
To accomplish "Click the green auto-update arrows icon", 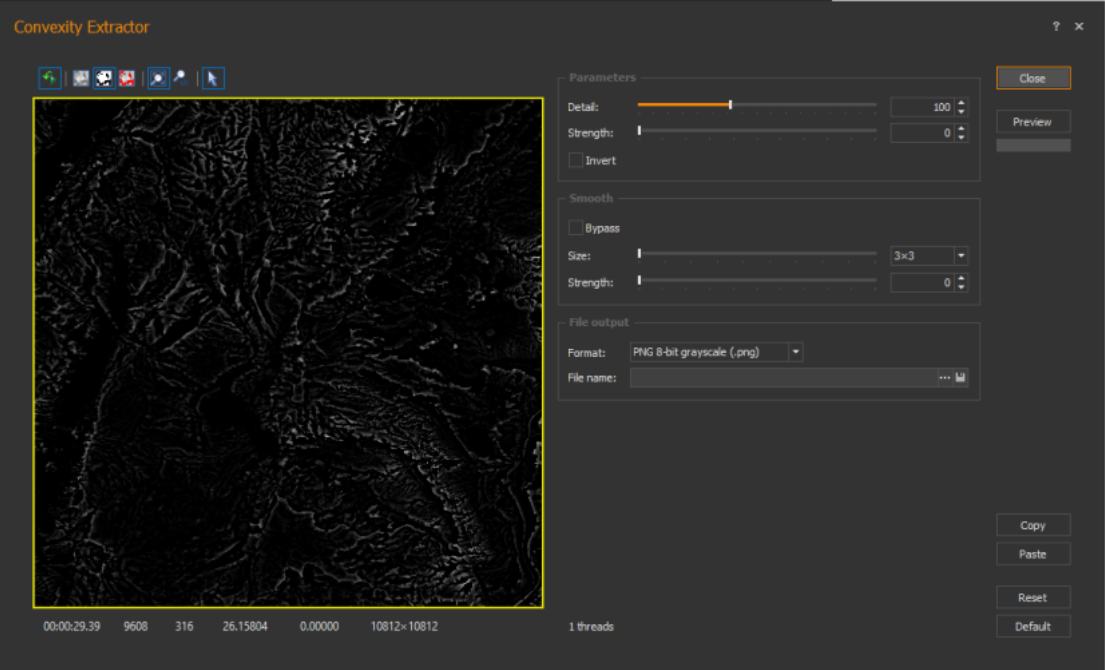I will 49,78.
